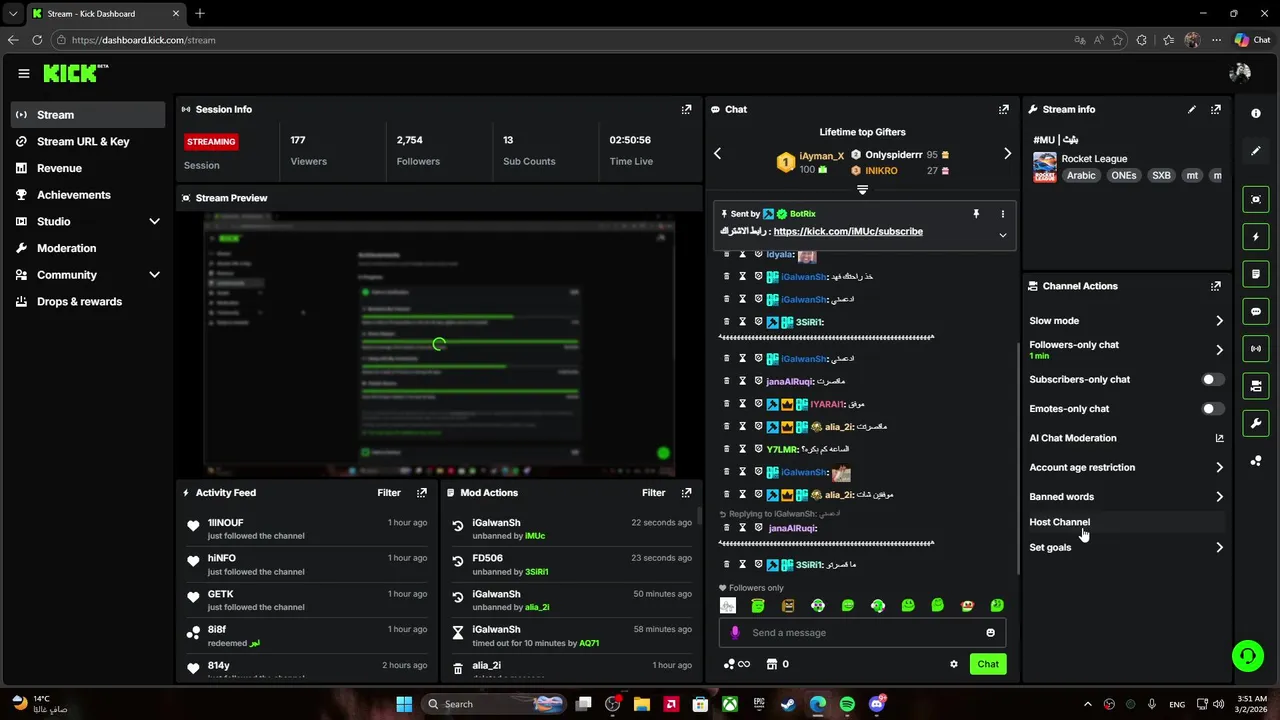Go to Stream URL & Key page
1280x720 pixels.
coord(88,142)
